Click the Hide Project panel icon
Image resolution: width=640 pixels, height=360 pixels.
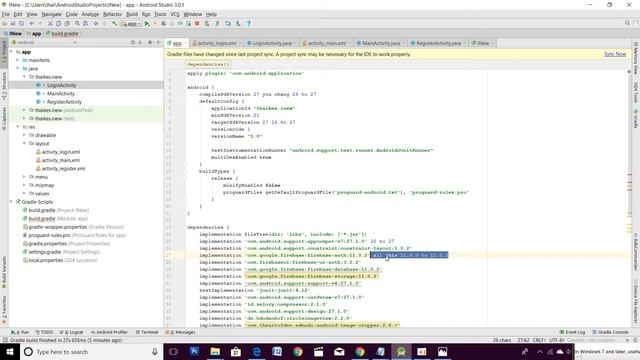coord(158,42)
